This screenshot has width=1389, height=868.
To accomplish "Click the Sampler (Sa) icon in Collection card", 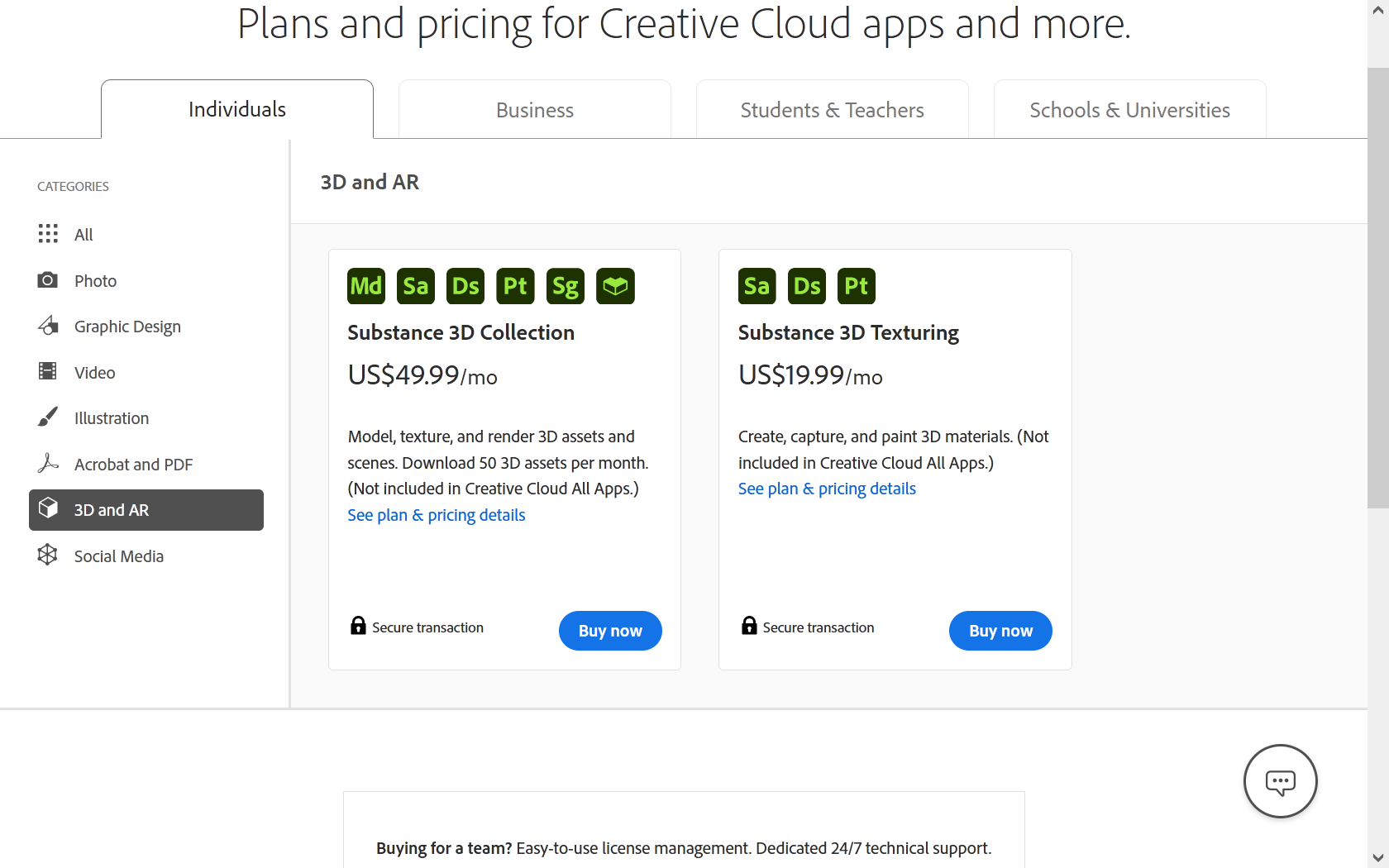I will (415, 285).
